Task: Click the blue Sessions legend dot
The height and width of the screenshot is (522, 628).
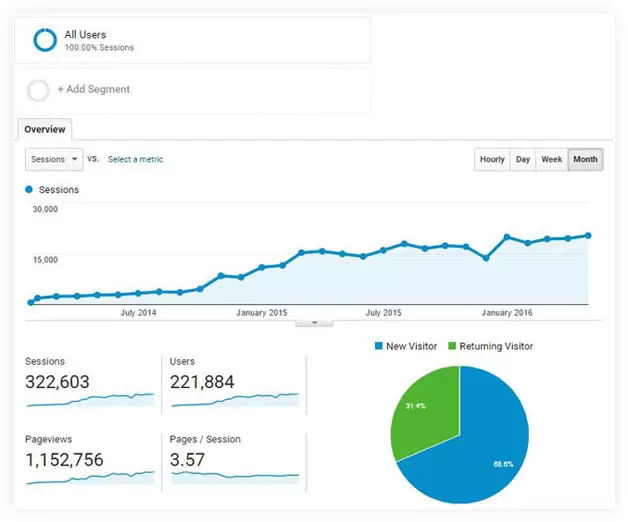Action: coord(29,189)
